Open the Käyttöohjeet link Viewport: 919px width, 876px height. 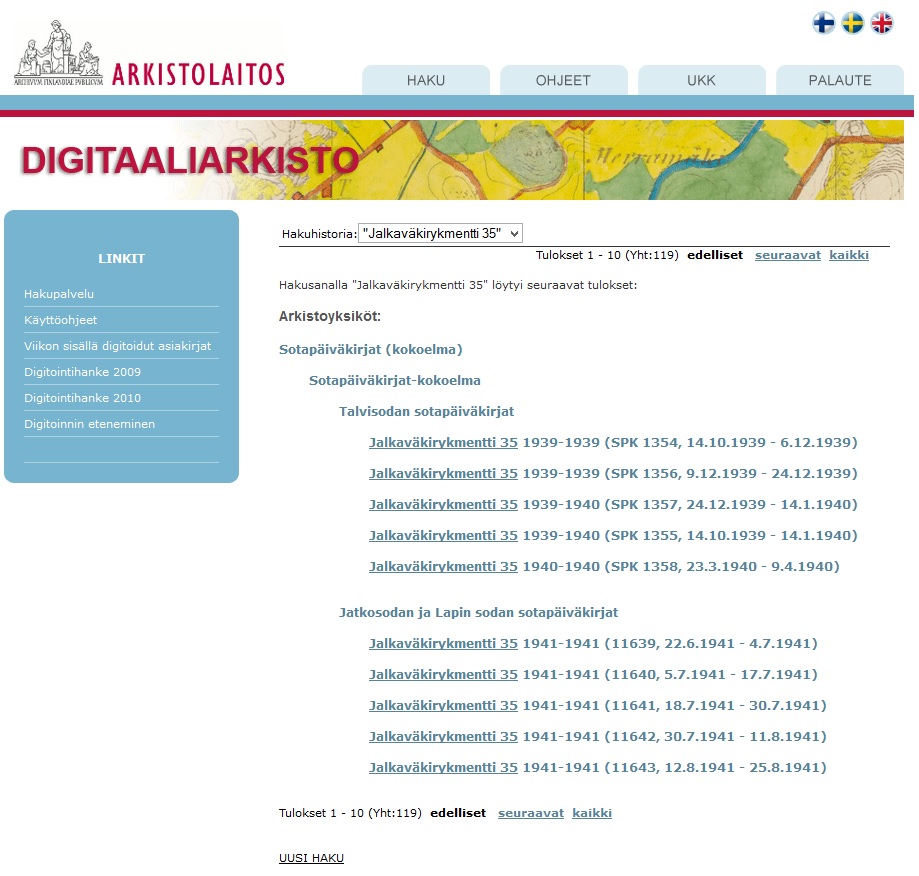point(62,322)
